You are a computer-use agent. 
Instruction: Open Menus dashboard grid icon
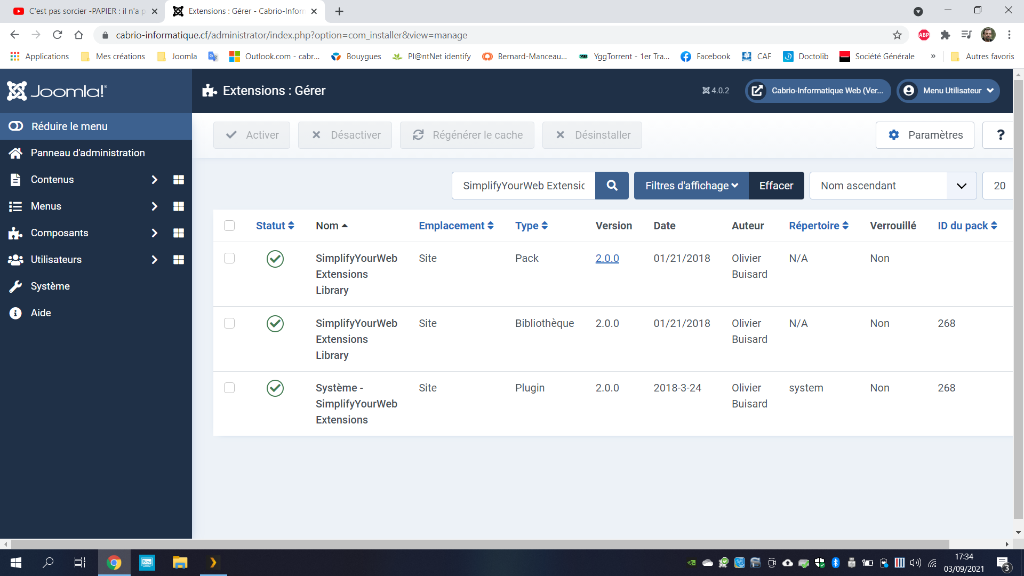coord(179,206)
